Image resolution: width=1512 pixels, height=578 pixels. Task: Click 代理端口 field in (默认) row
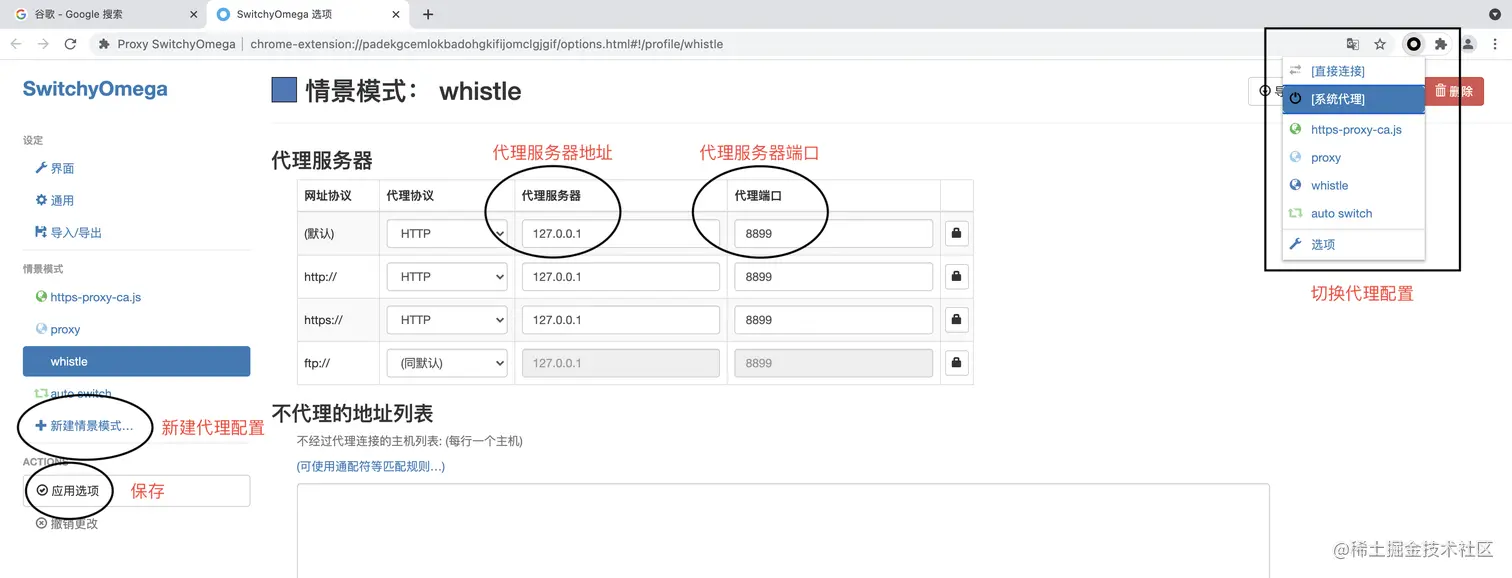point(834,234)
